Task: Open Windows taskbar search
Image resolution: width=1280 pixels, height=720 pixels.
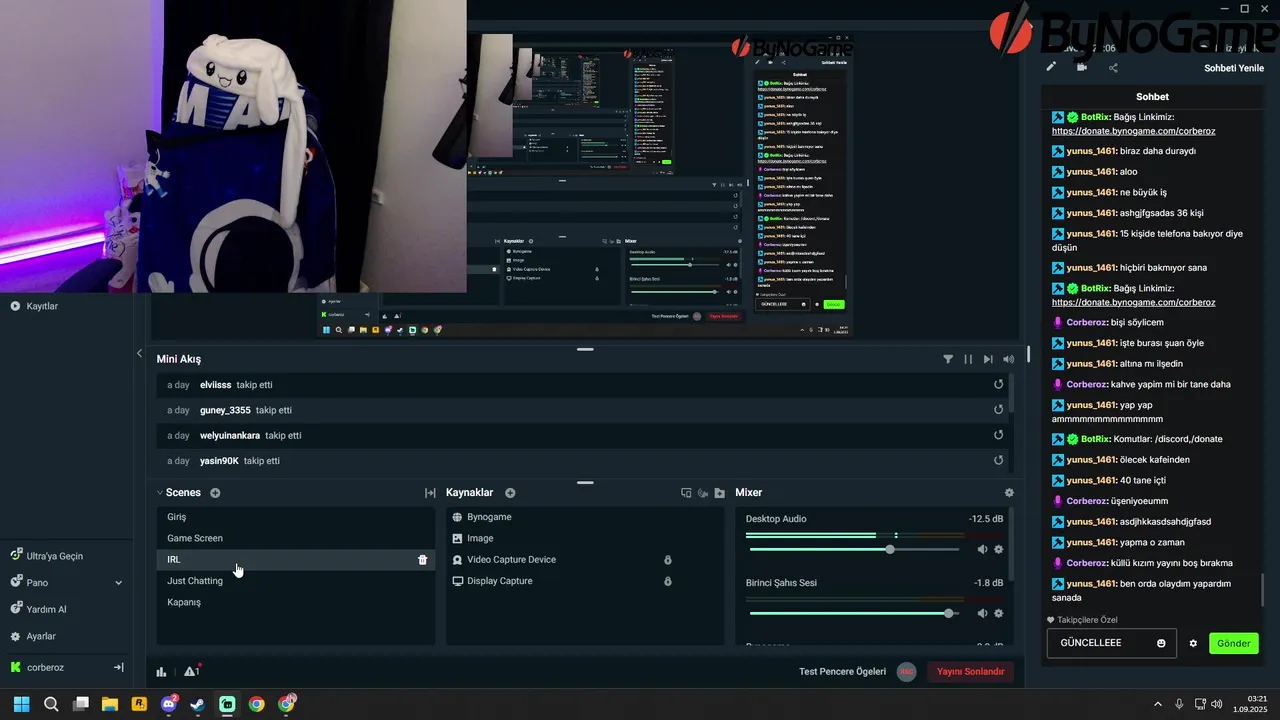Action: (51, 704)
